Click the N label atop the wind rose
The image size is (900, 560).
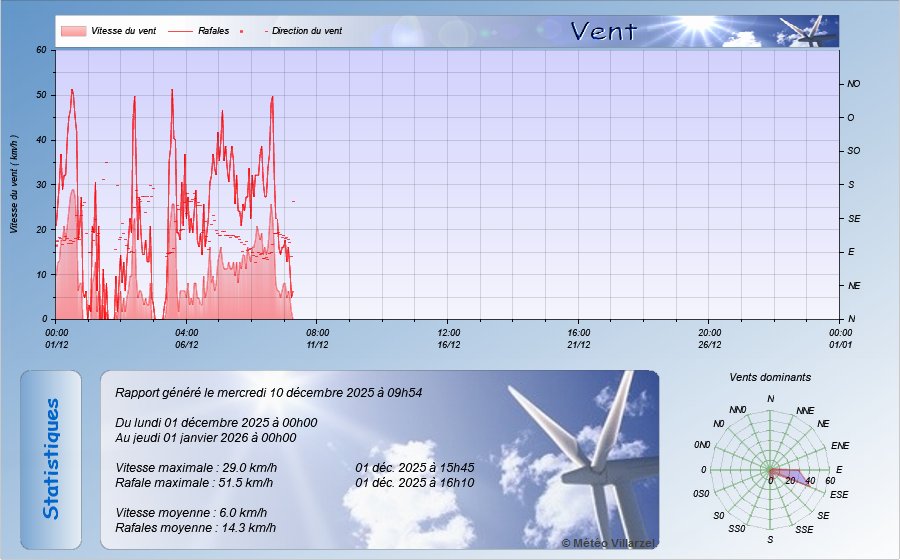(770, 400)
